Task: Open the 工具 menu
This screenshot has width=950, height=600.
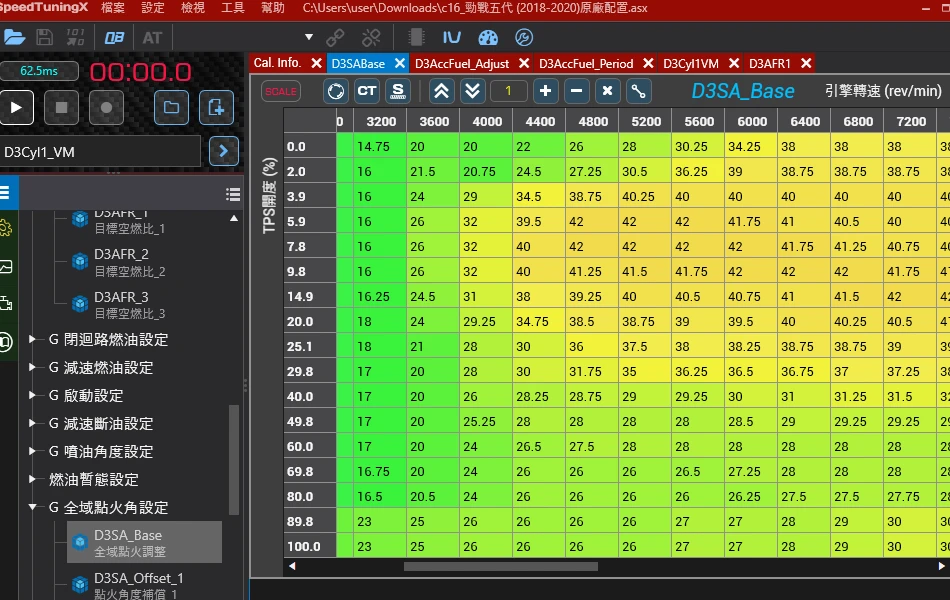Action: [x=233, y=8]
